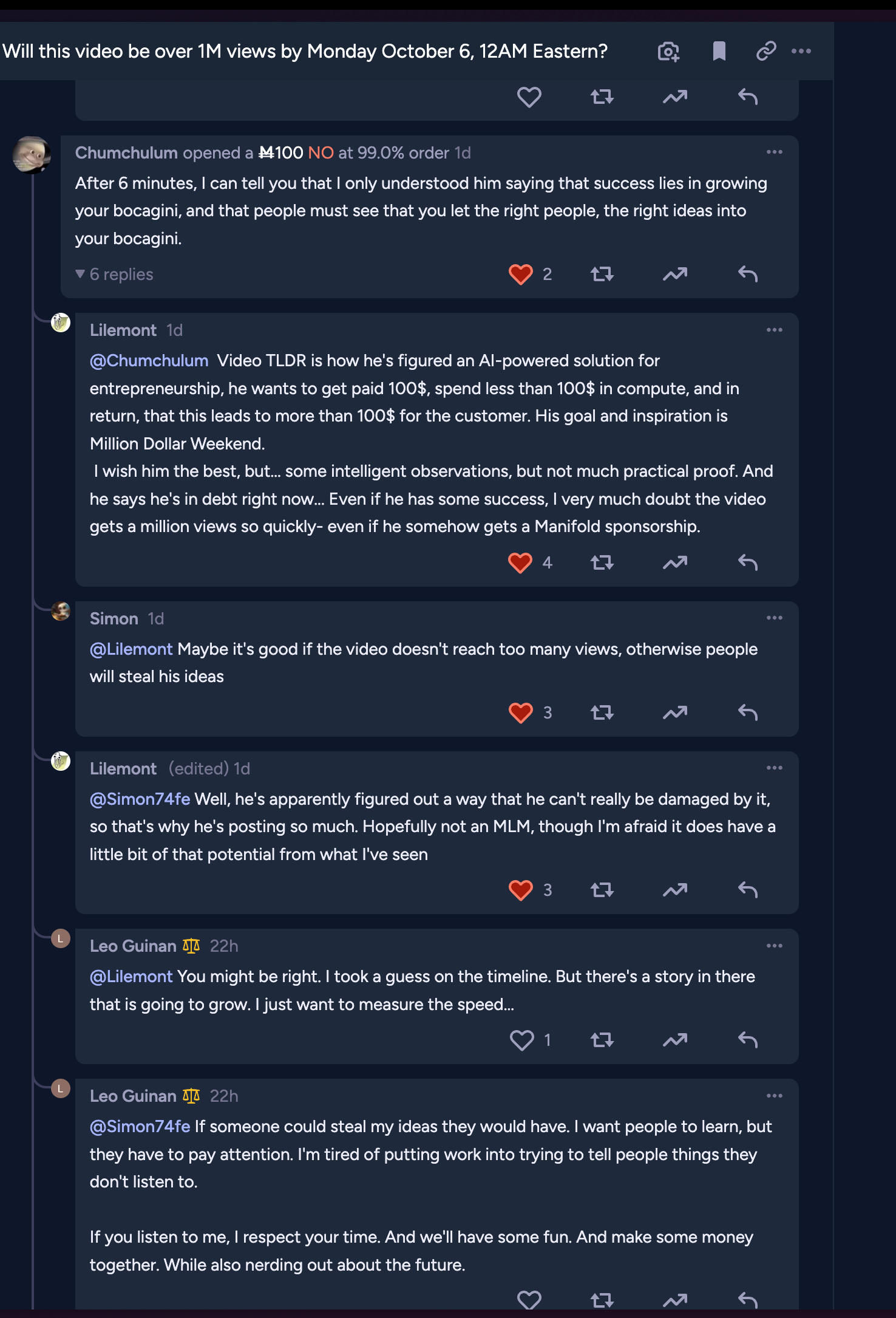Open the market header three-dots menu
This screenshot has width=896, height=1318.
tap(801, 52)
